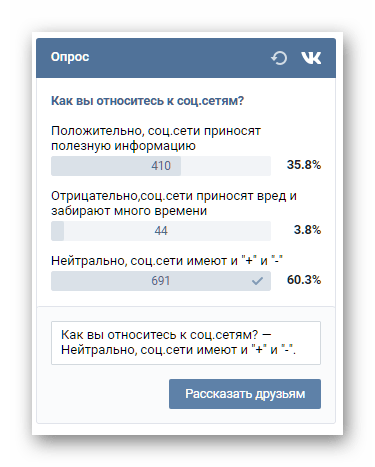
Task: Click the vote count 410 in the bar
Action: 161,166
